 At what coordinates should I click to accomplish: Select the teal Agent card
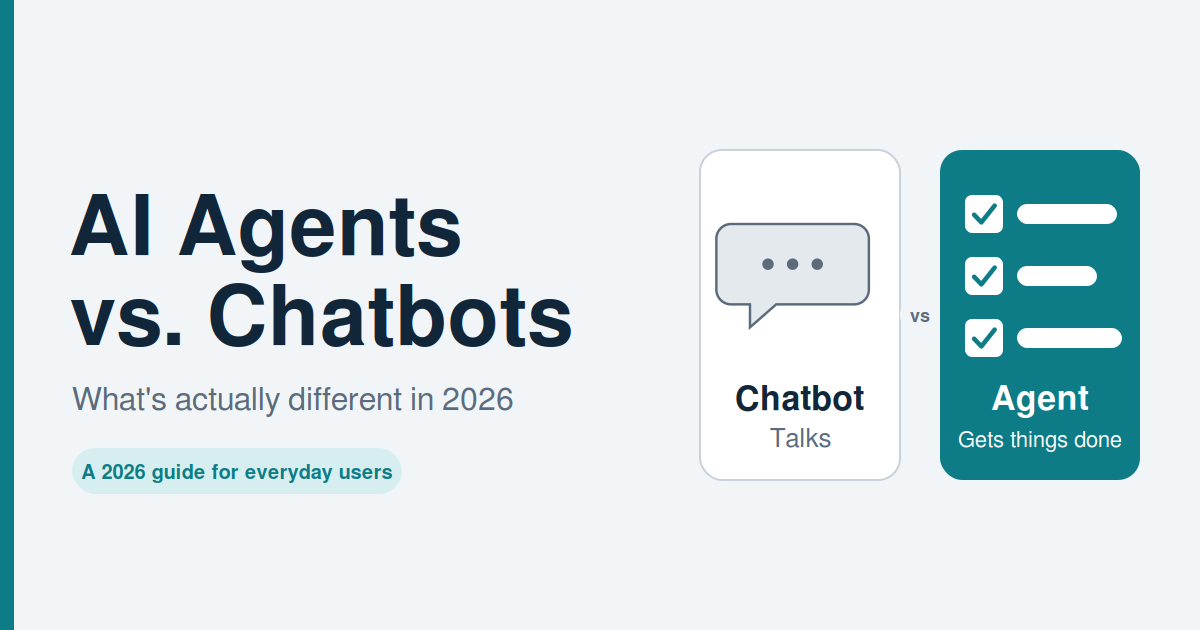(1040, 315)
